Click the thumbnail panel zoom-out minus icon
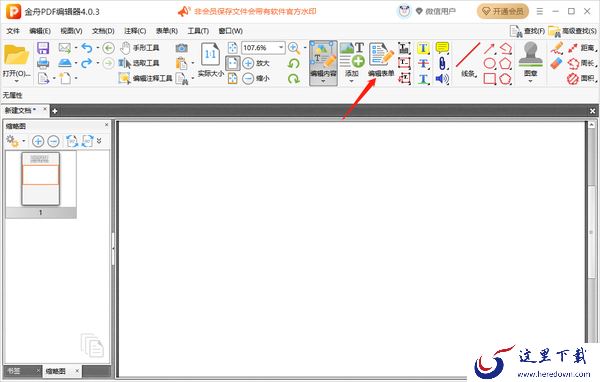Image resolution: width=600 pixels, height=382 pixels. [53, 141]
